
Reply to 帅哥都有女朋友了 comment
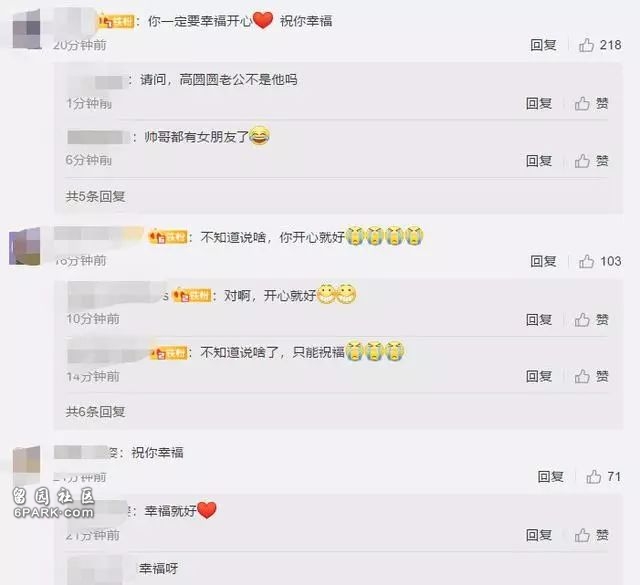pos(539,161)
